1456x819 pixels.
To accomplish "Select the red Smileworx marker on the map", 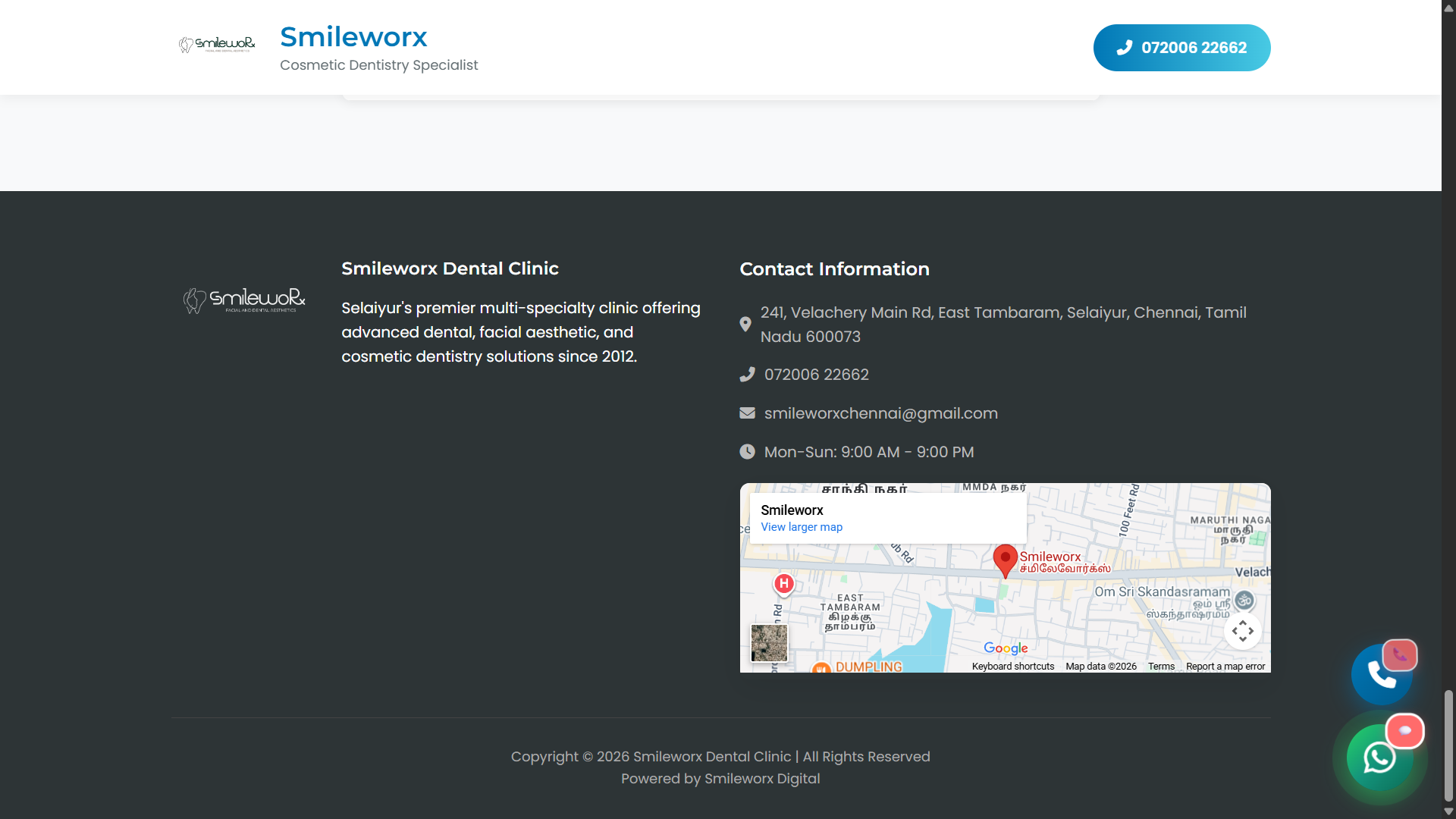I will 1006,560.
